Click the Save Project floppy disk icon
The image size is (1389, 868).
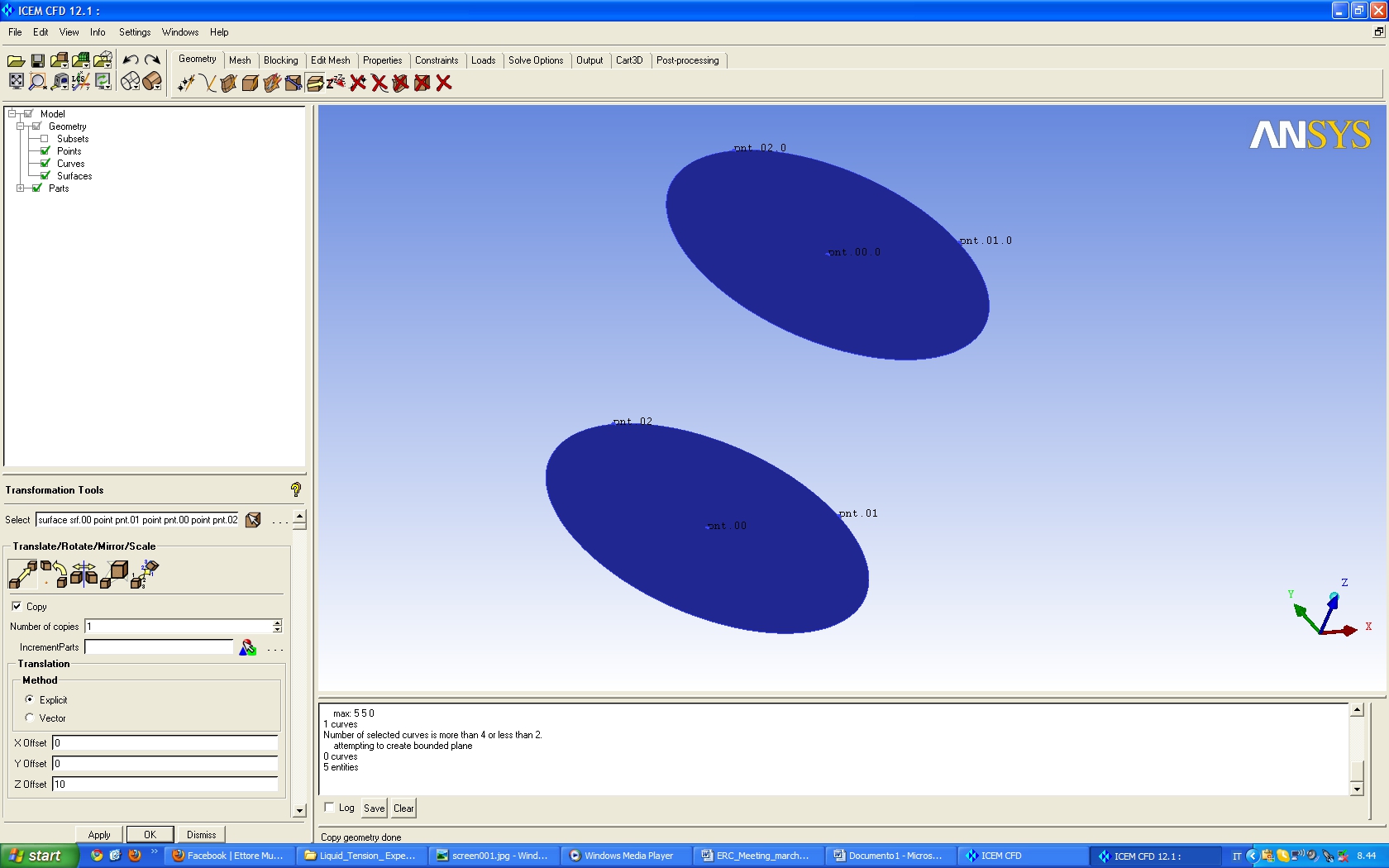38,60
